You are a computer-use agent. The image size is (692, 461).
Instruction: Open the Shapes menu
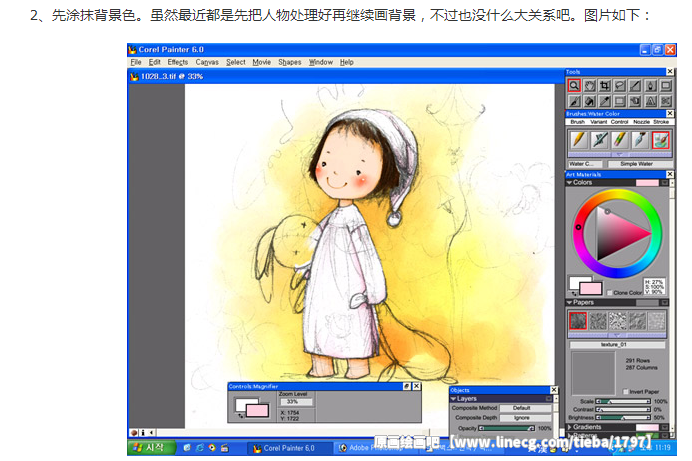coord(290,62)
